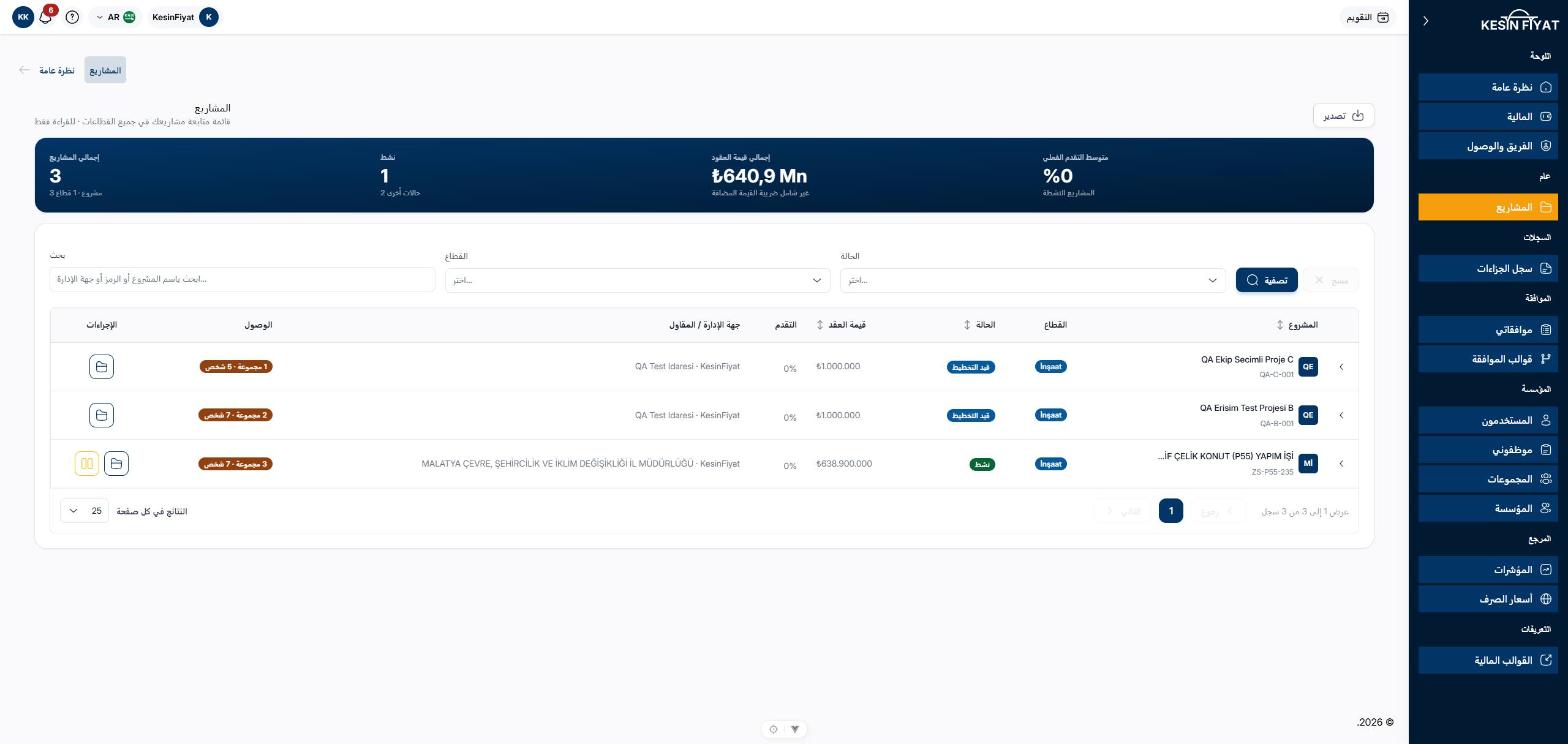Sort by قيمة العقد column header
Image resolution: width=1568 pixels, height=744 pixels.
tap(841, 325)
